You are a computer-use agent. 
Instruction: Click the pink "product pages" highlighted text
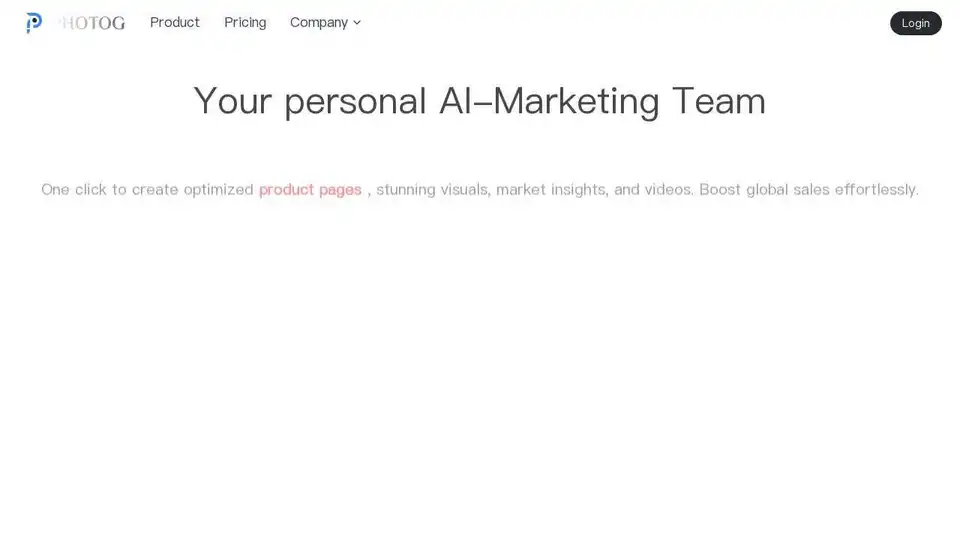click(x=310, y=190)
